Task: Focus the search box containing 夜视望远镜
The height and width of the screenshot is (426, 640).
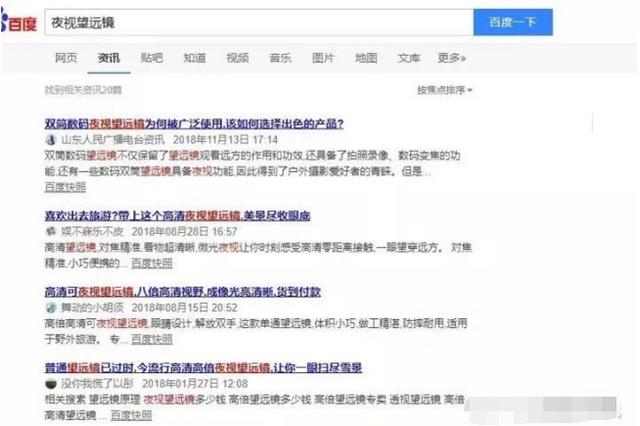Action: pyautogui.click(x=259, y=22)
